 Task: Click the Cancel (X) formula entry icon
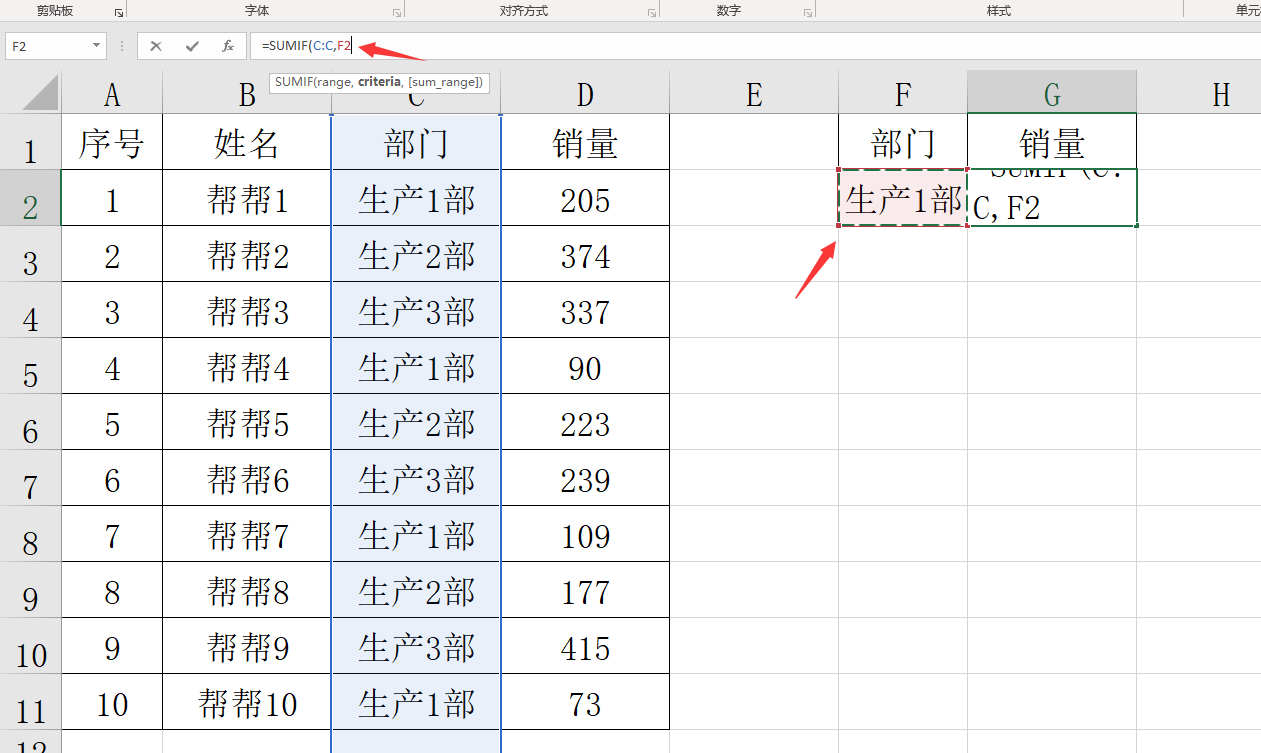point(156,46)
